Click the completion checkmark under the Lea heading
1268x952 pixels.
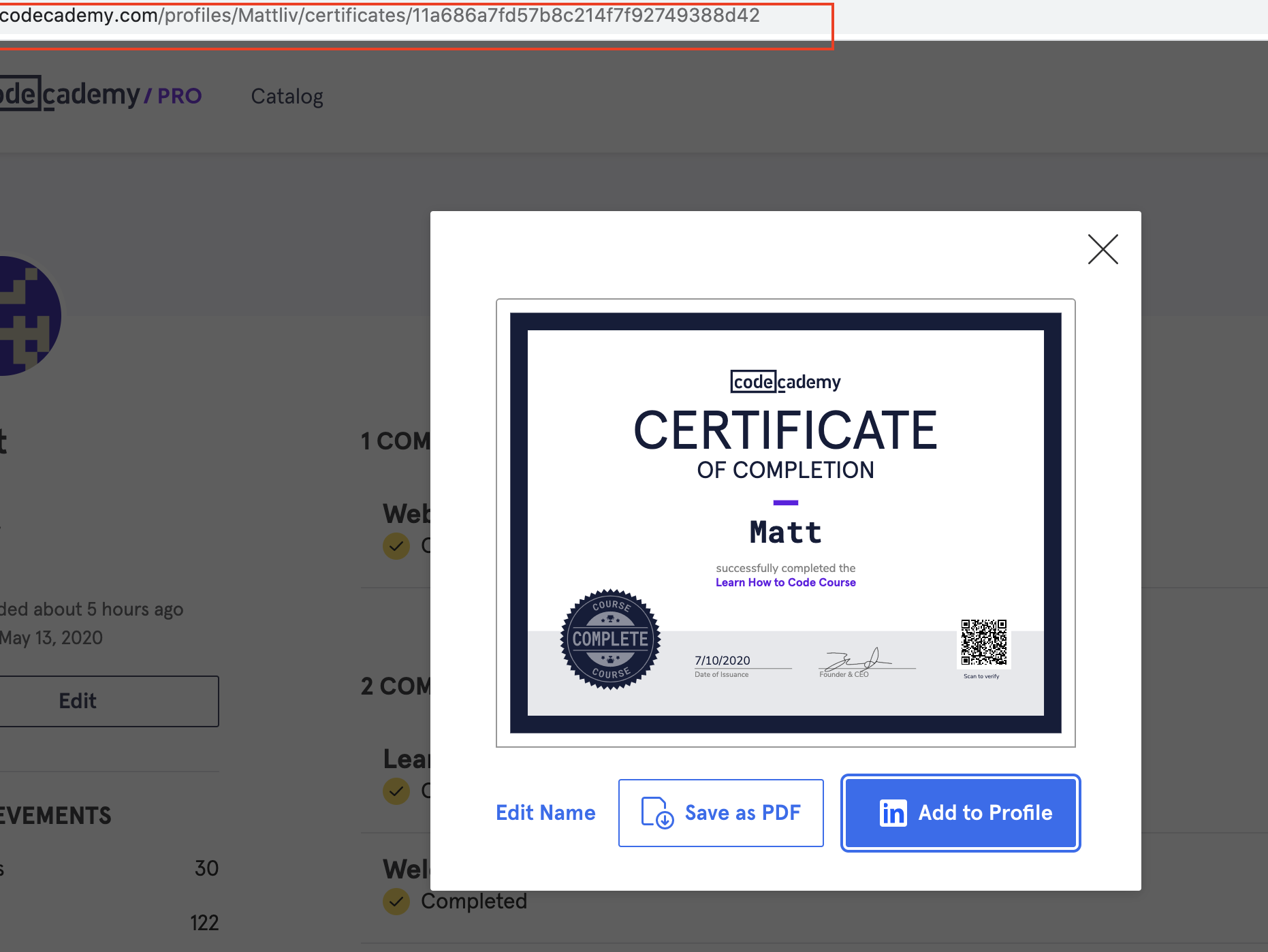click(396, 791)
